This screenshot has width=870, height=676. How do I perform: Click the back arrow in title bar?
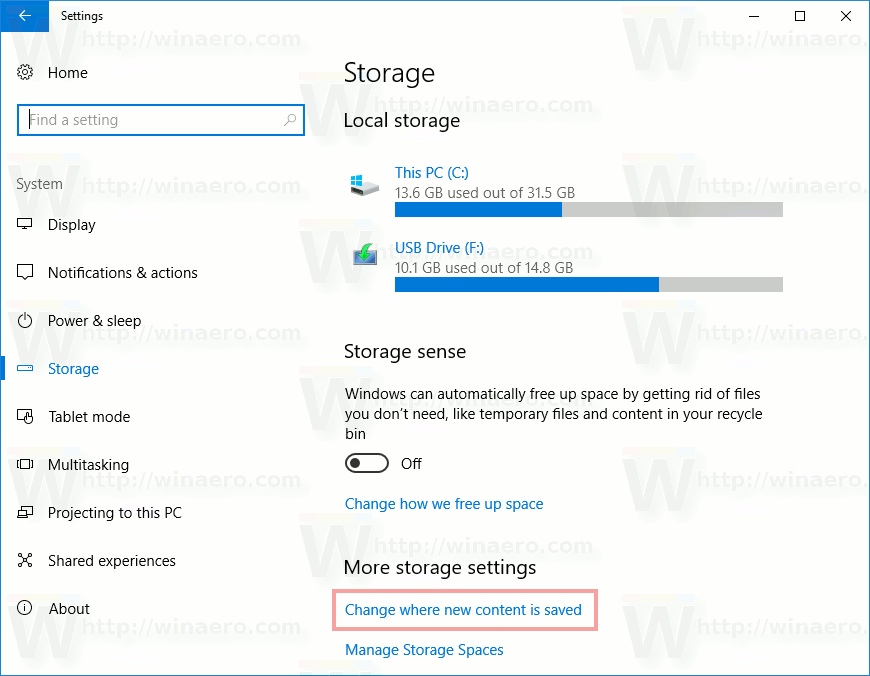(25, 16)
